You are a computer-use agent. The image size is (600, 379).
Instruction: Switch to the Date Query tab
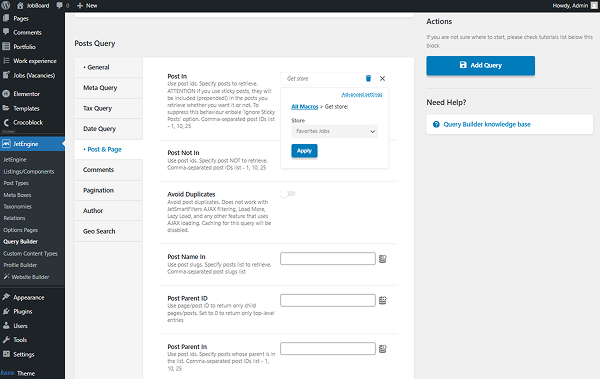[x=108, y=129]
